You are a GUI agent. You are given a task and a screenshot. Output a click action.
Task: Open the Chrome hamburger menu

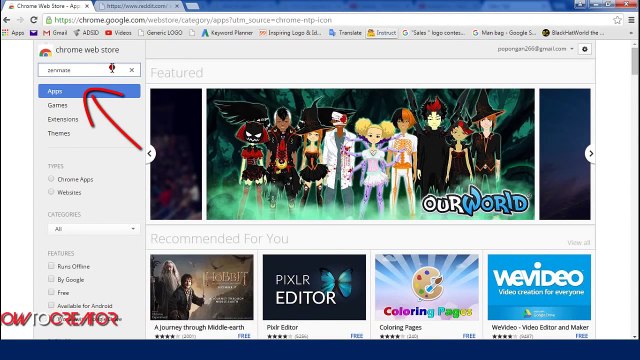[631, 20]
